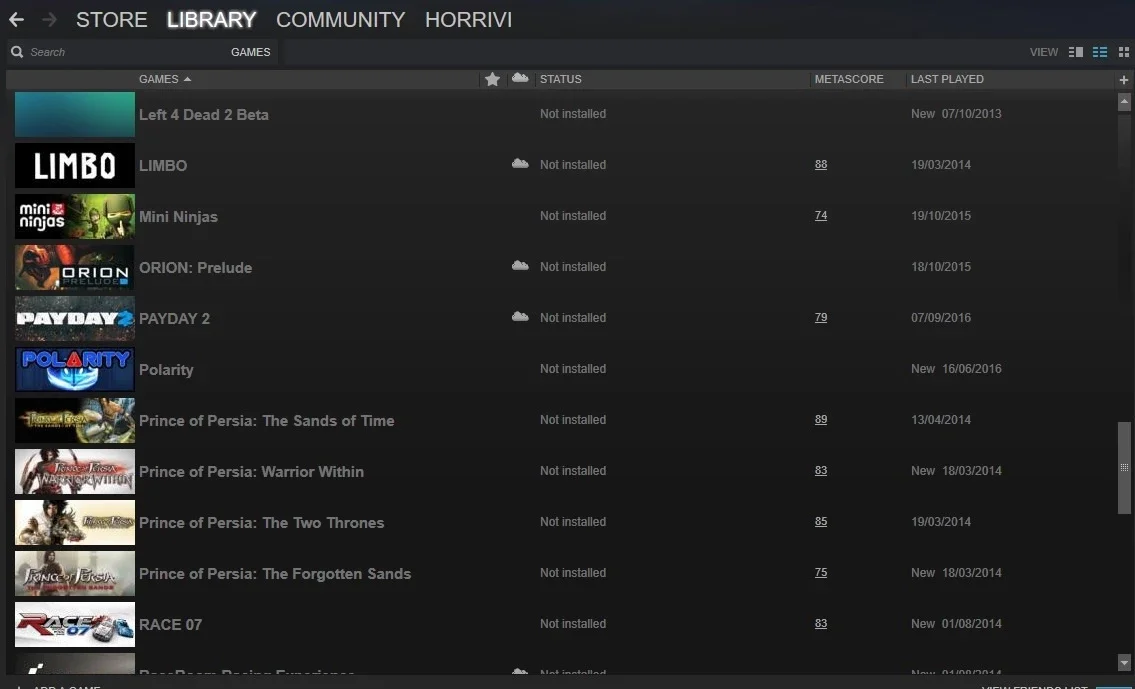This screenshot has width=1135, height=689.
Task: Select 'Mini Ninjas' game title
Action: click(x=178, y=216)
